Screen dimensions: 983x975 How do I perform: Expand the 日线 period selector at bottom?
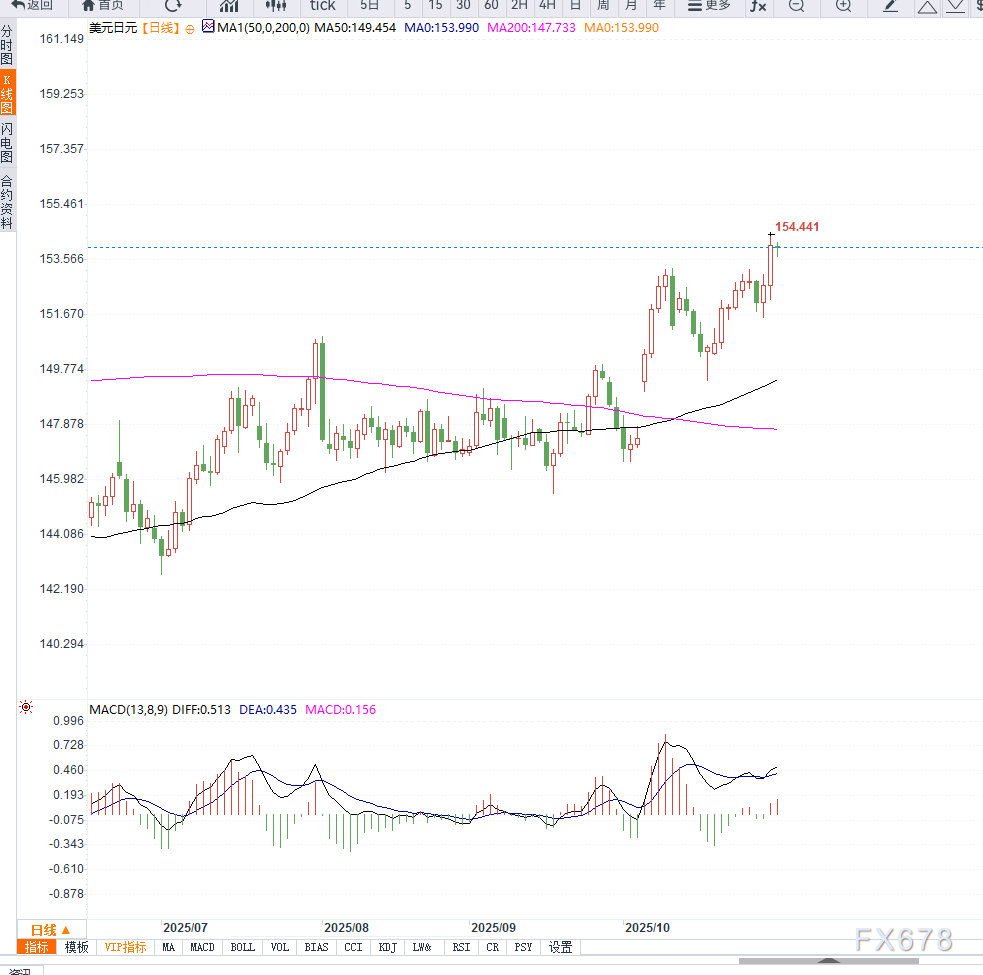[x=50, y=929]
